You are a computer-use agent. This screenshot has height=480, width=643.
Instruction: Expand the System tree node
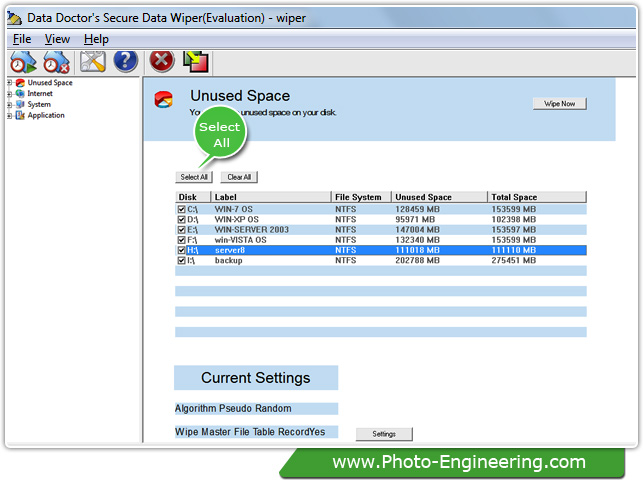tap(9, 105)
